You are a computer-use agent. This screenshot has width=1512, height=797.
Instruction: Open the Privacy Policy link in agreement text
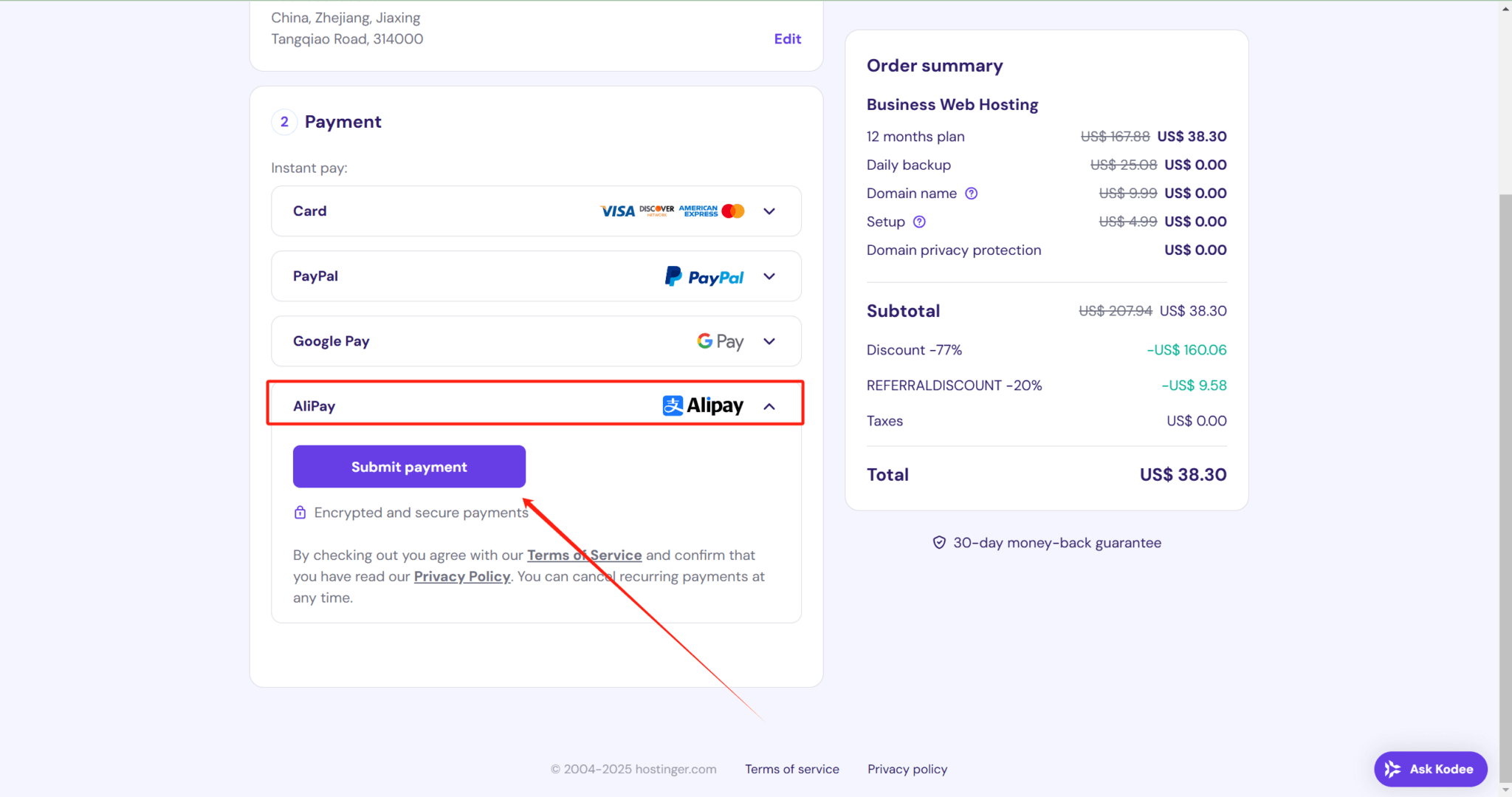(x=461, y=577)
